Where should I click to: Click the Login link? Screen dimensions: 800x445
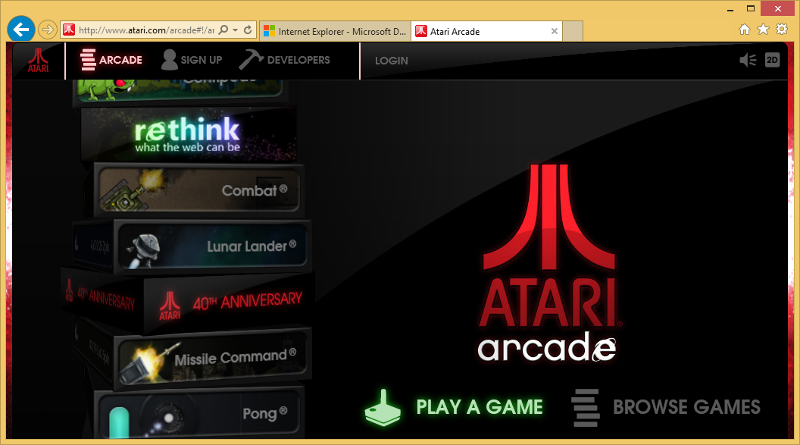click(x=391, y=61)
